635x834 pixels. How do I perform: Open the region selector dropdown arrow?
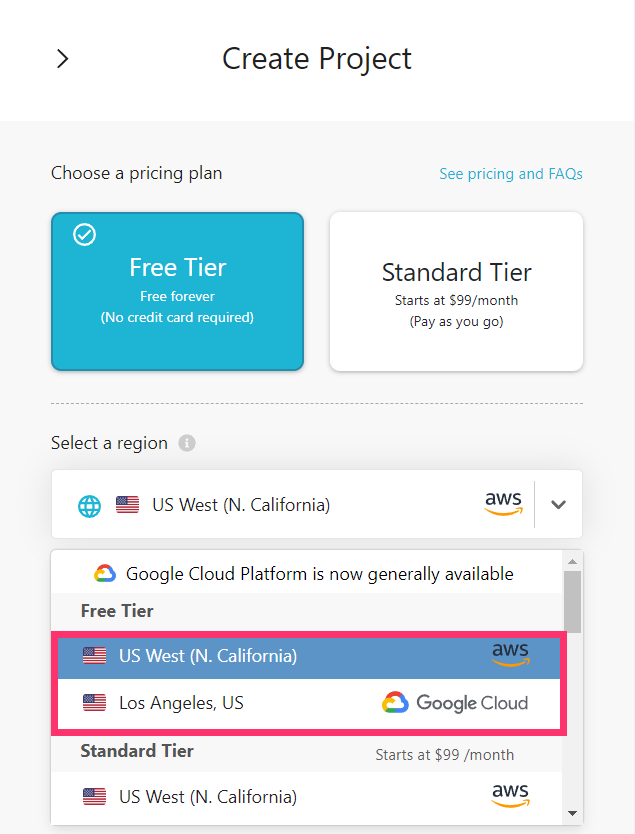[x=558, y=504]
